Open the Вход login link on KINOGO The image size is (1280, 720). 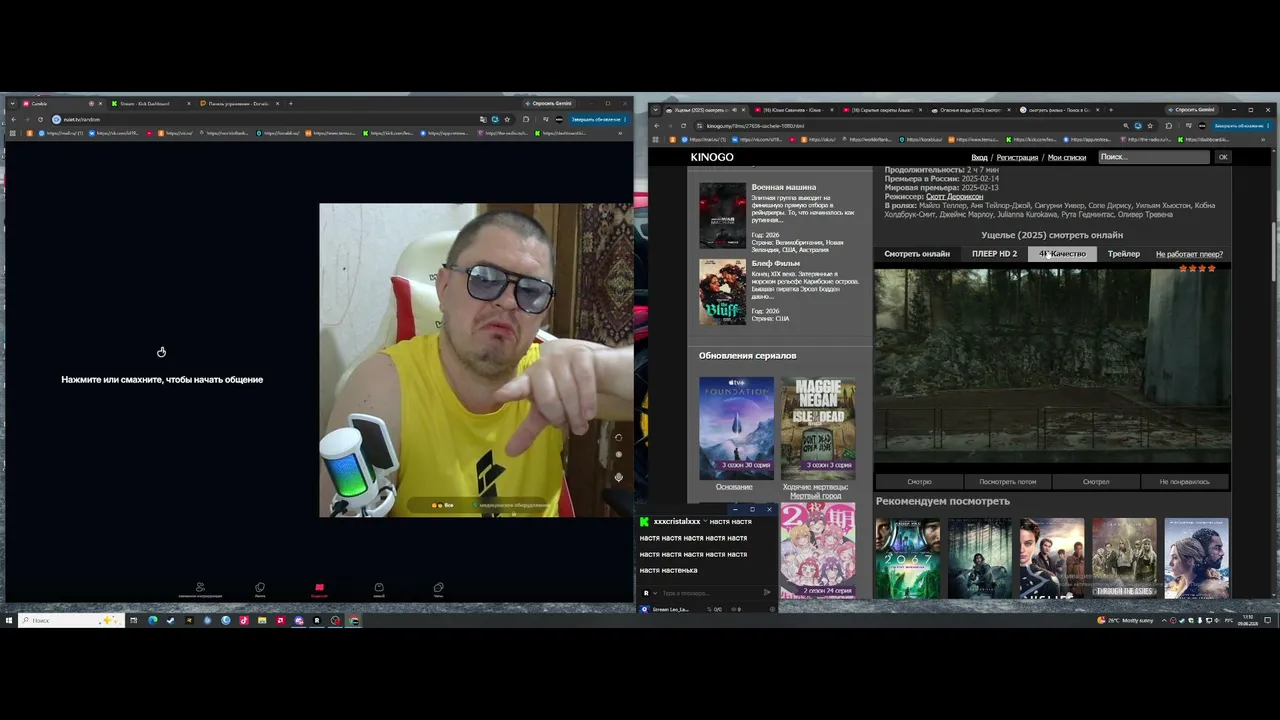[x=980, y=158]
